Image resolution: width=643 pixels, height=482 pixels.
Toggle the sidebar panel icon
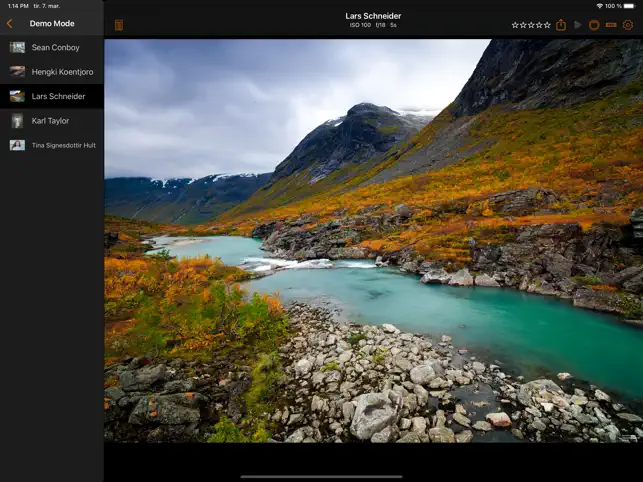point(119,25)
